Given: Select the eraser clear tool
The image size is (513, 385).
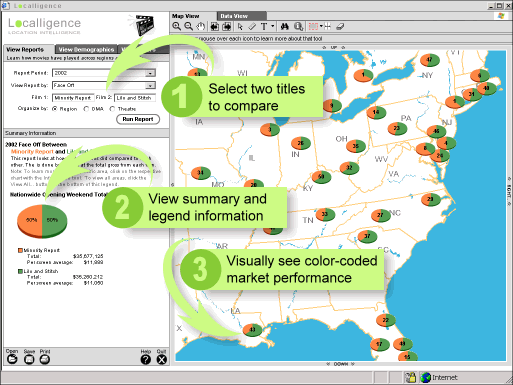Looking at the screenshot, I should pos(340,26).
